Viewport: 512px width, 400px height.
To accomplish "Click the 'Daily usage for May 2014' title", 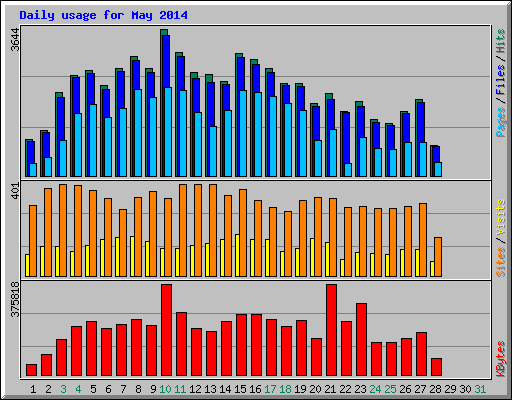I will 103,16.
